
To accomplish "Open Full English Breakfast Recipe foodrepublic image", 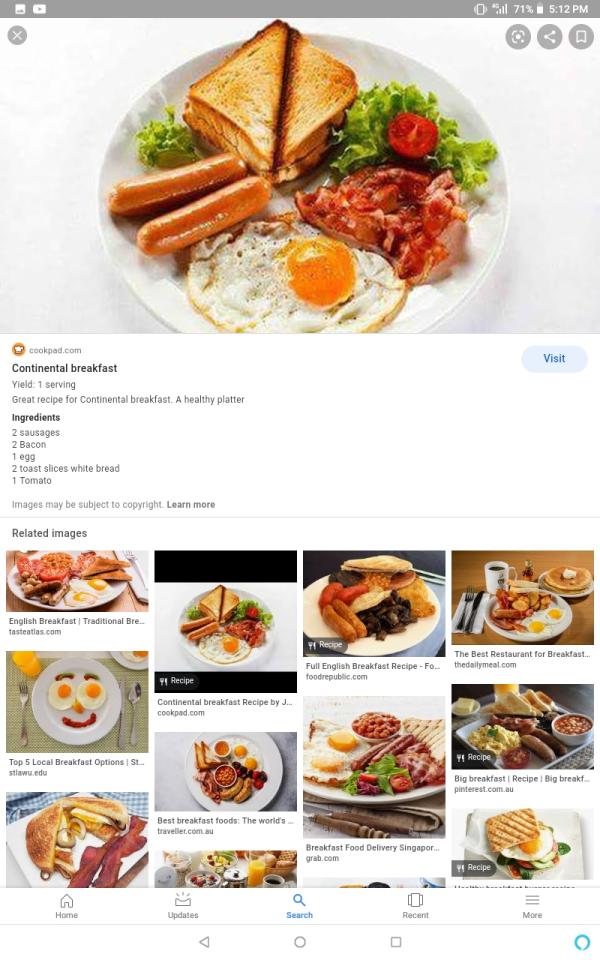I will point(374,603).
